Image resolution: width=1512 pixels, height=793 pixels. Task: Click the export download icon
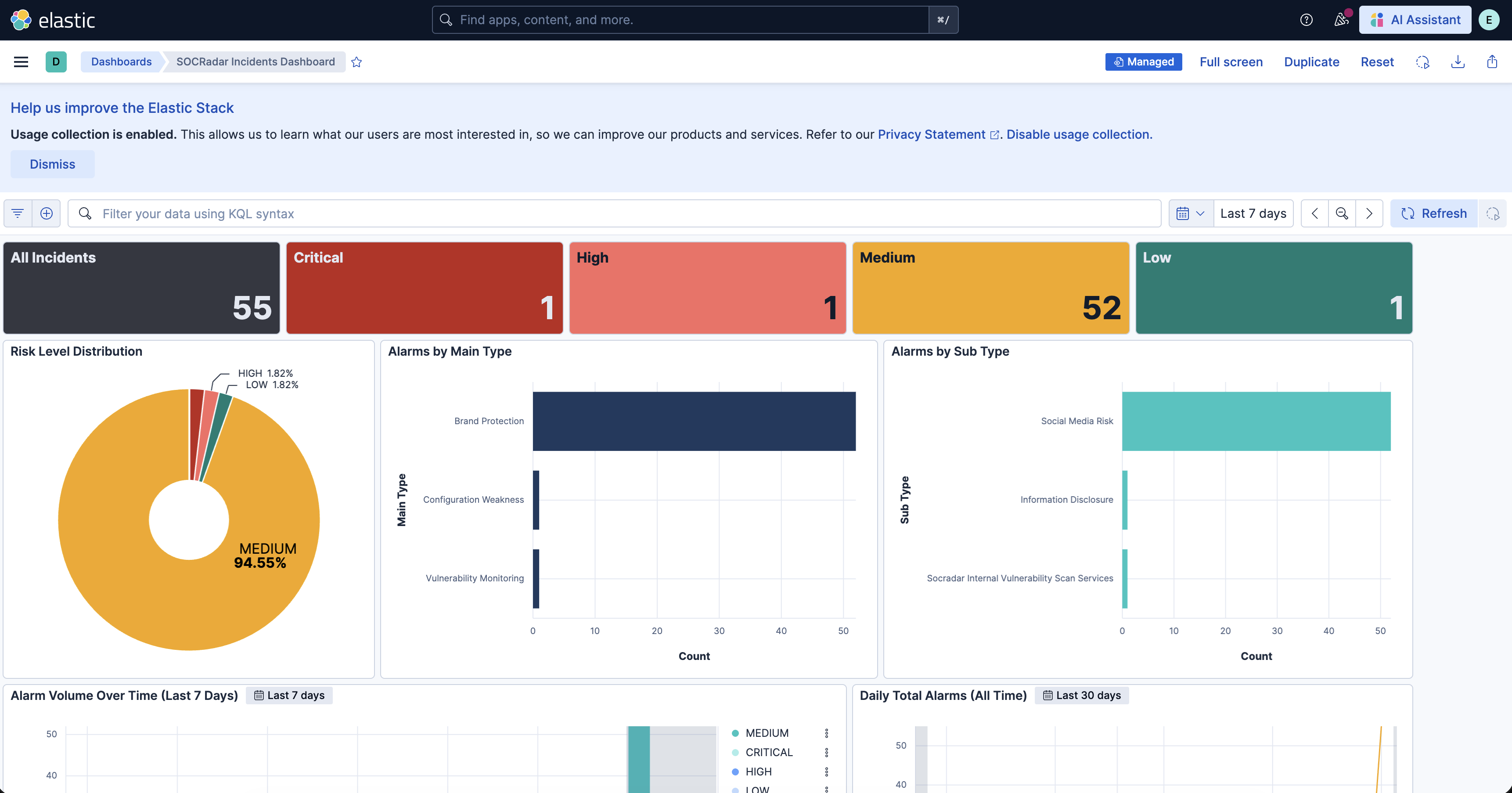pyautogui.click(x=1458, y=61)
